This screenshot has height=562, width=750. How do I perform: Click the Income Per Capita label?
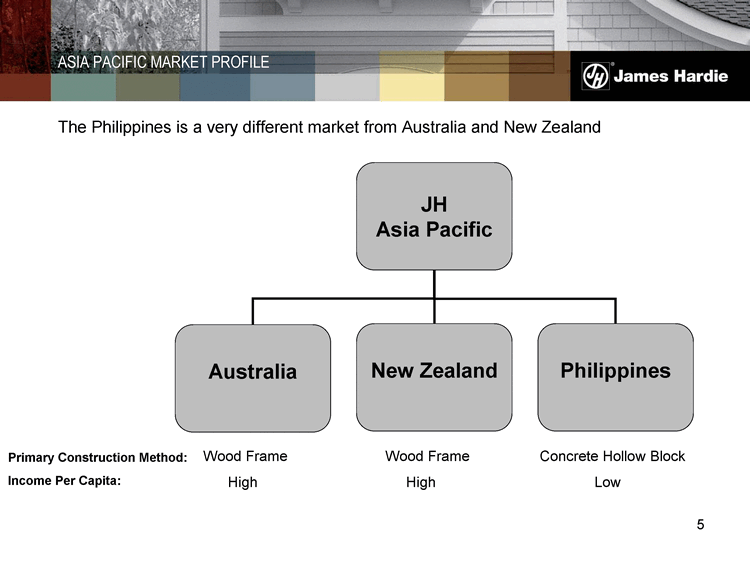point(64,481)
